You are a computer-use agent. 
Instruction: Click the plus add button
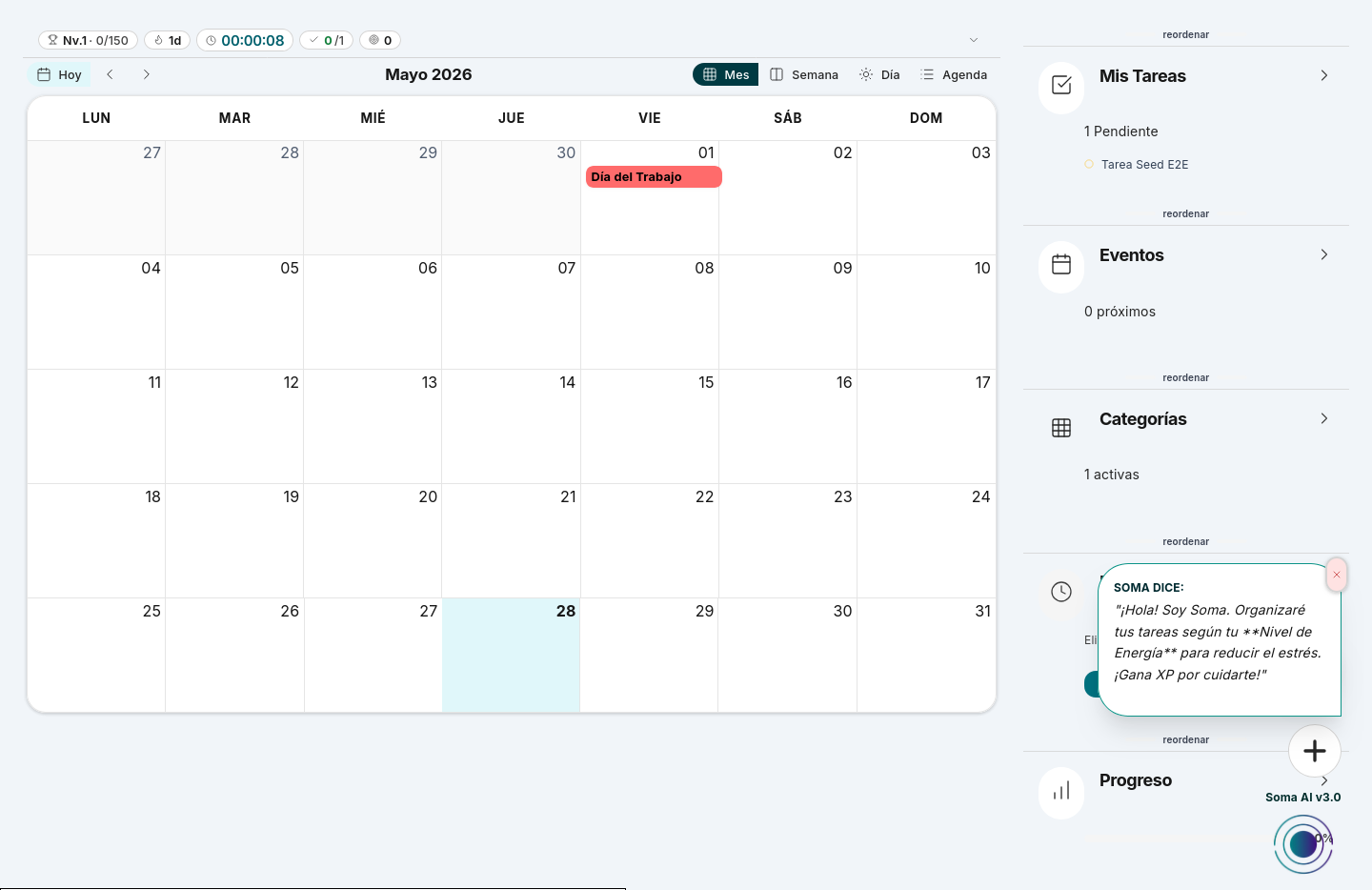click(1315, 751)
